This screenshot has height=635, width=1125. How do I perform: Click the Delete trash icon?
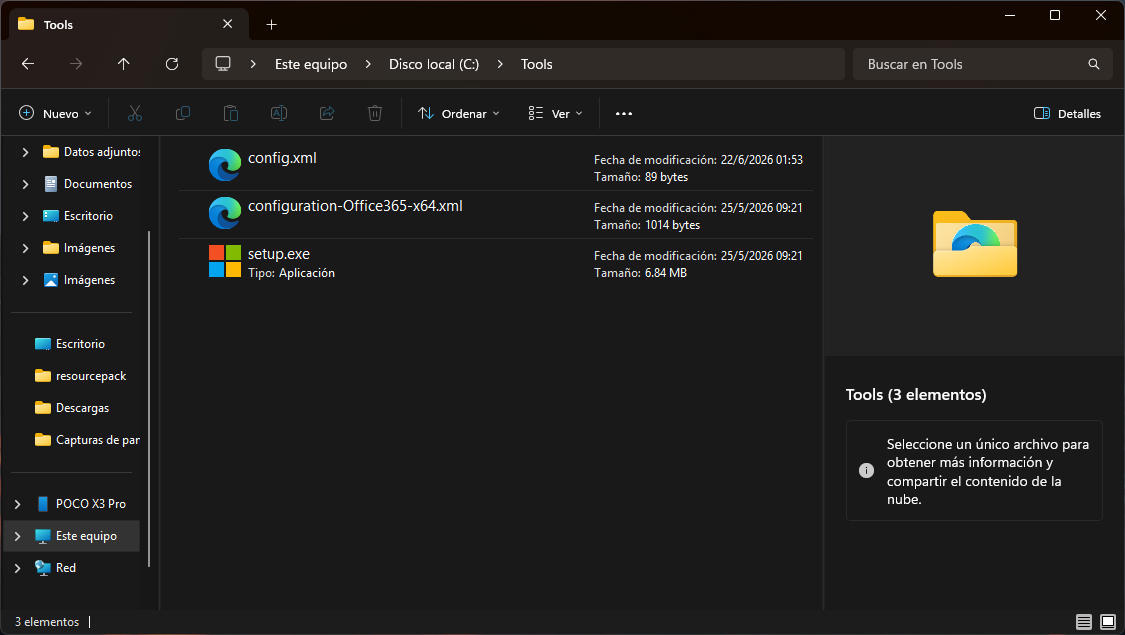[375, 113]
